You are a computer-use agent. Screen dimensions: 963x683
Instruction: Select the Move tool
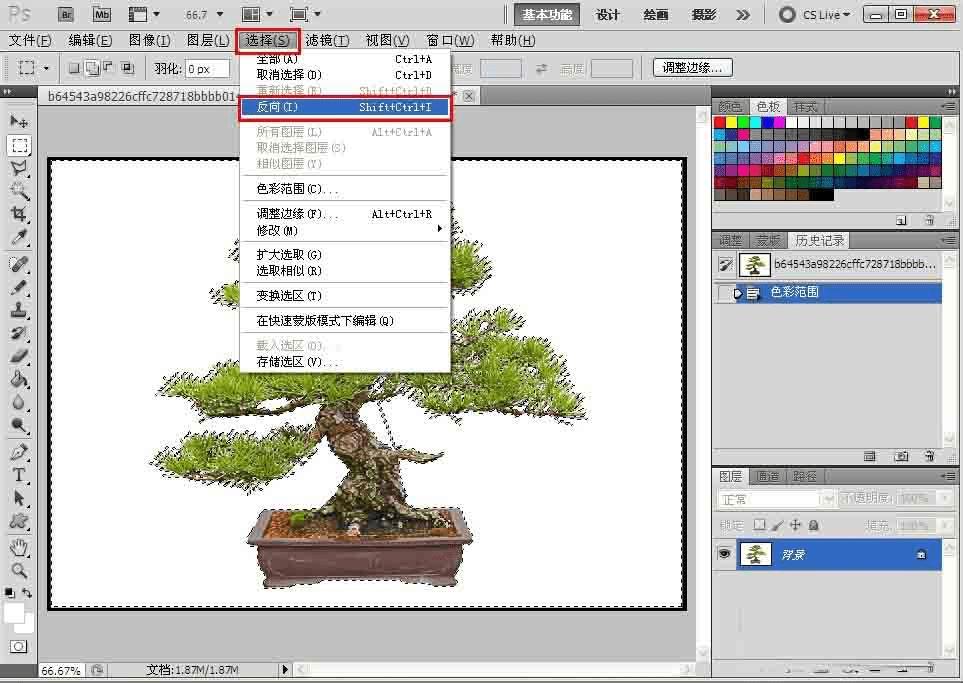click(19, 121)
